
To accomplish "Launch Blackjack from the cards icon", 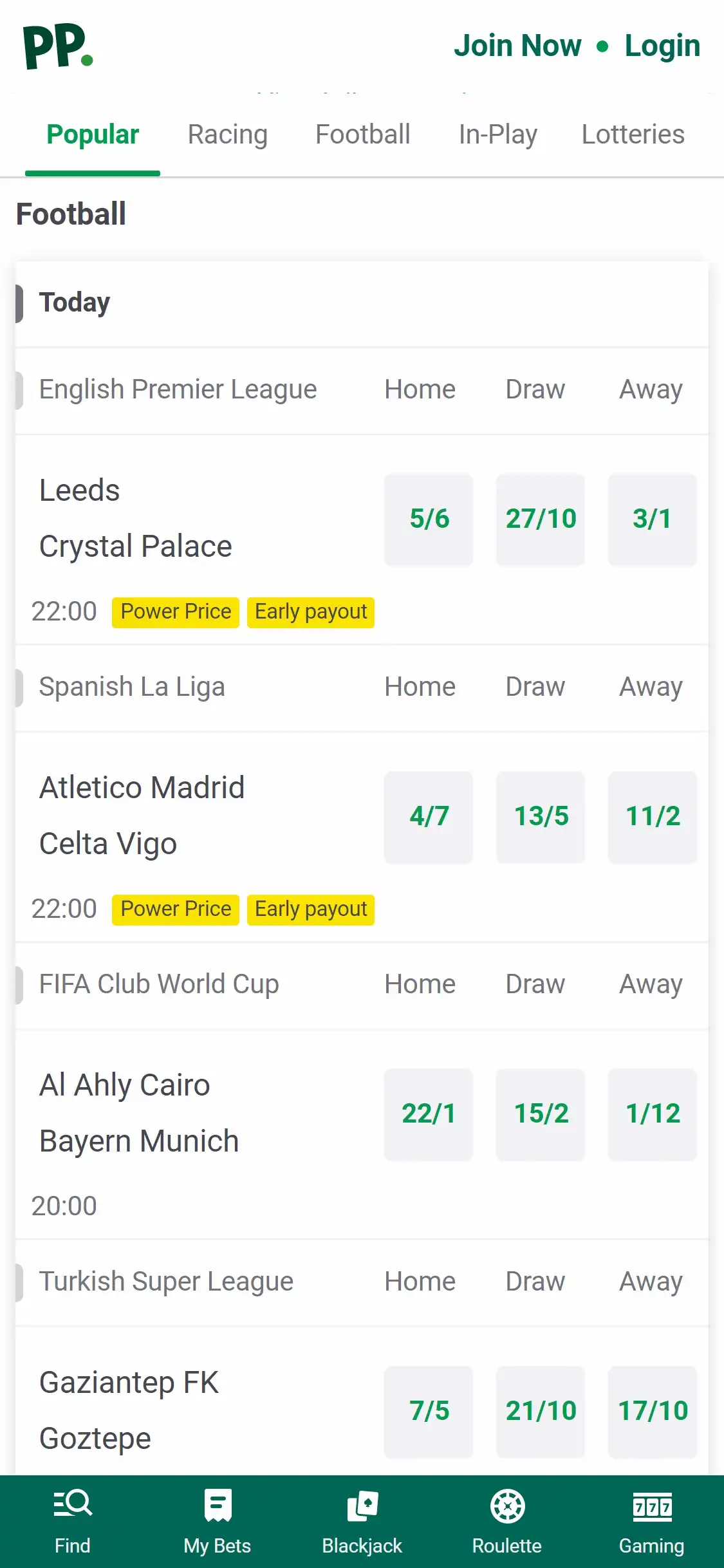I will tap(362, 1506).
